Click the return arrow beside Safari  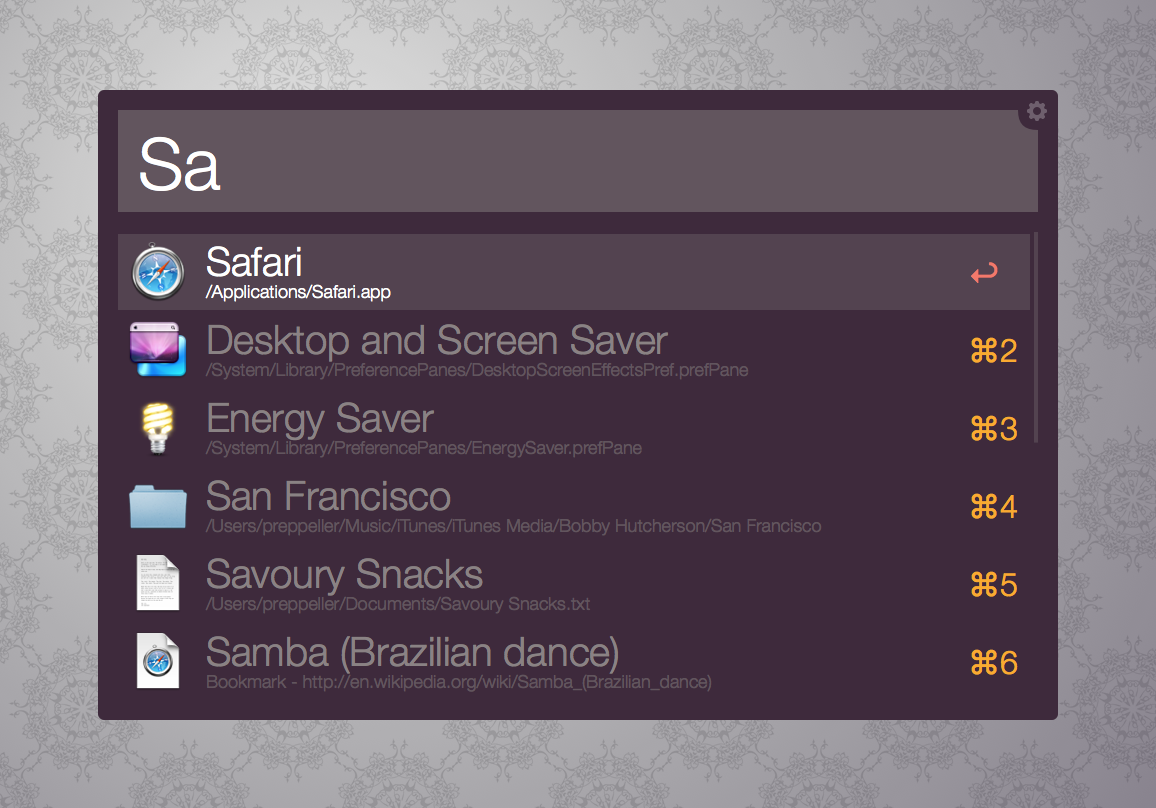(x=984, y=273)
